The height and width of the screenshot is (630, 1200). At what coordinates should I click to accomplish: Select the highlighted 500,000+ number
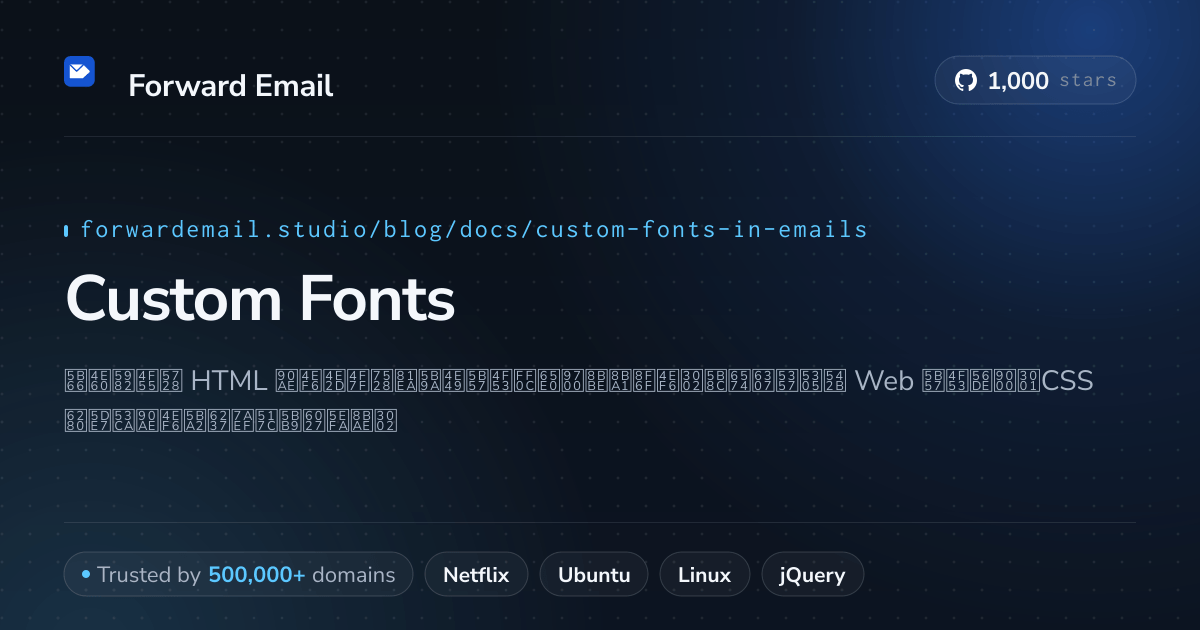pos(257,575)
